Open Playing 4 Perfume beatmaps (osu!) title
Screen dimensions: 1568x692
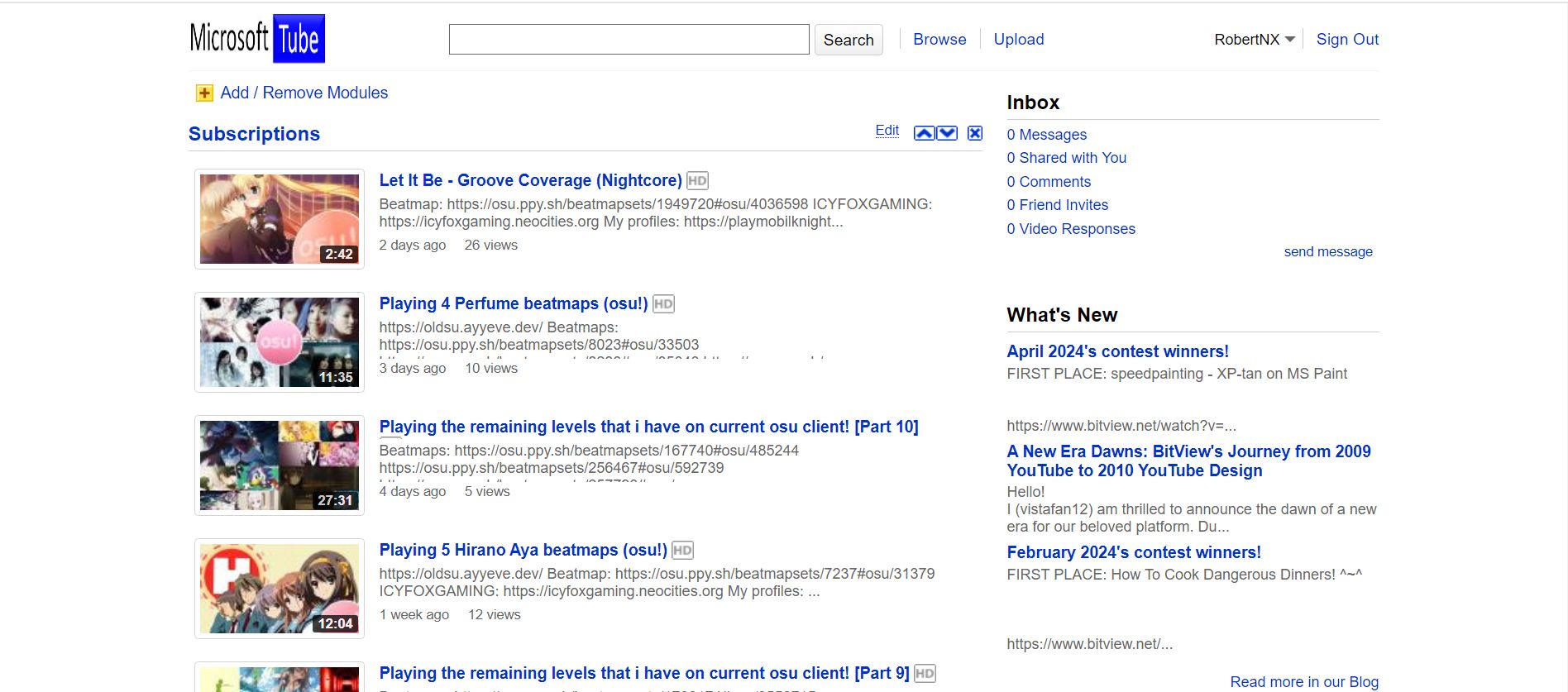(514, 303)
